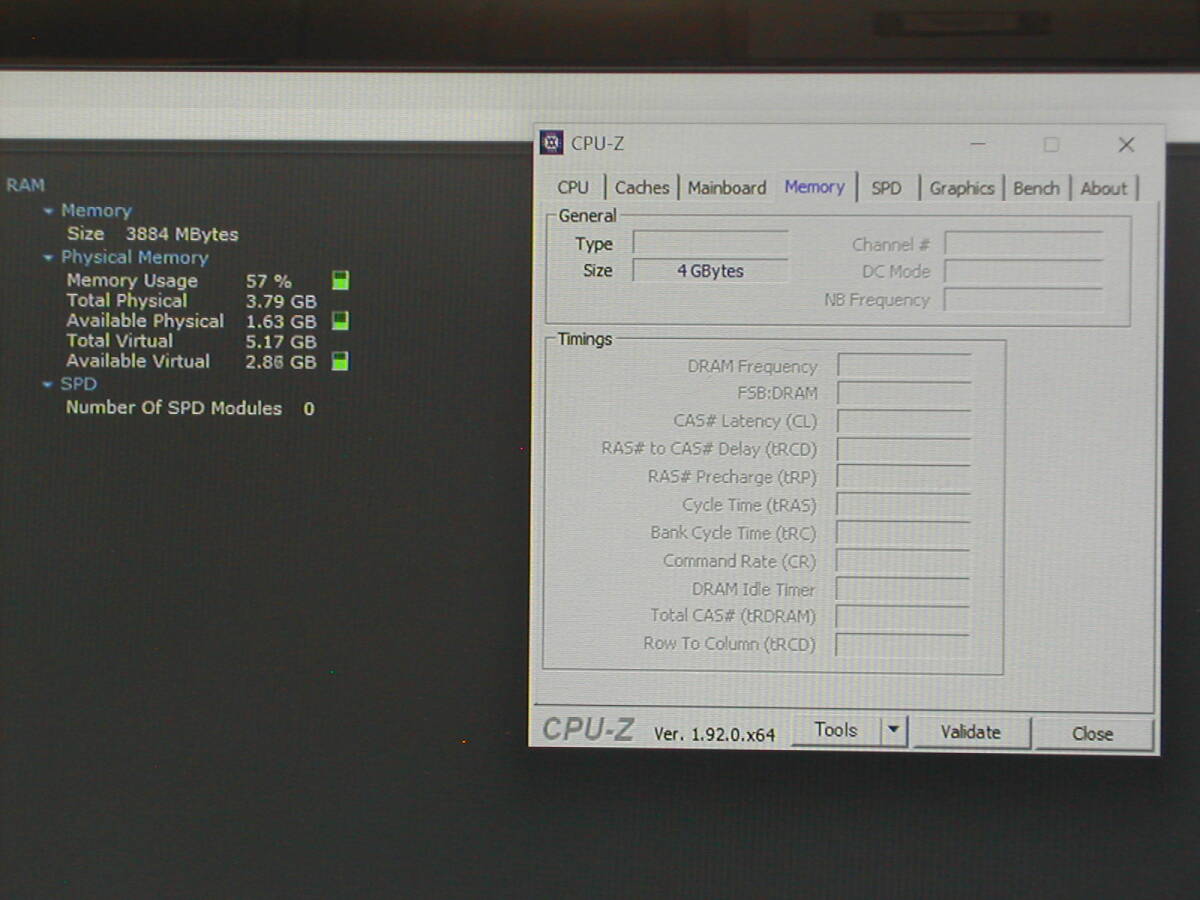Click the DRAM Frequency field
The image size is (1200, 900).
pyautogui.click(x=904, y=366)
